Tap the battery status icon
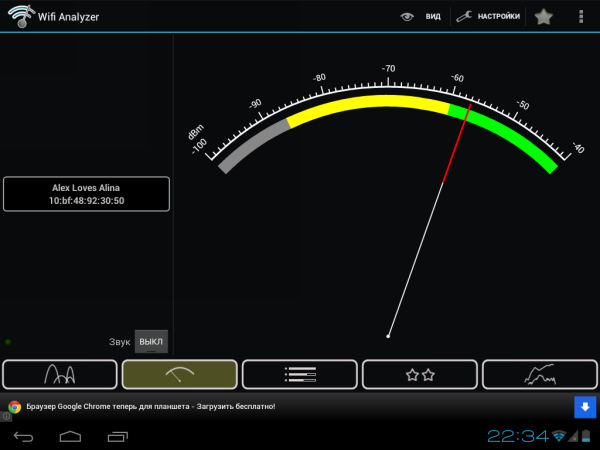The width and height of the screenshot is (600, 450). (x=586, y=436)
